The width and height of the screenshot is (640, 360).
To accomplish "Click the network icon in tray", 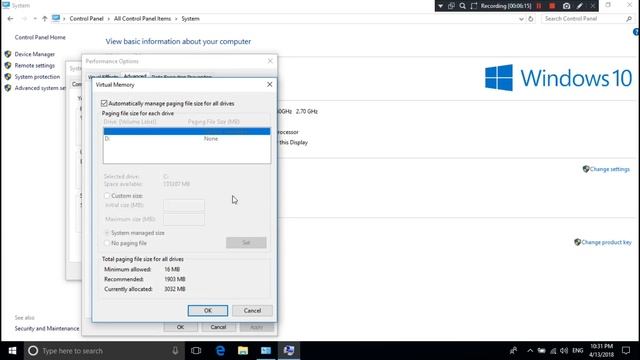I will (x=553, y=351).
